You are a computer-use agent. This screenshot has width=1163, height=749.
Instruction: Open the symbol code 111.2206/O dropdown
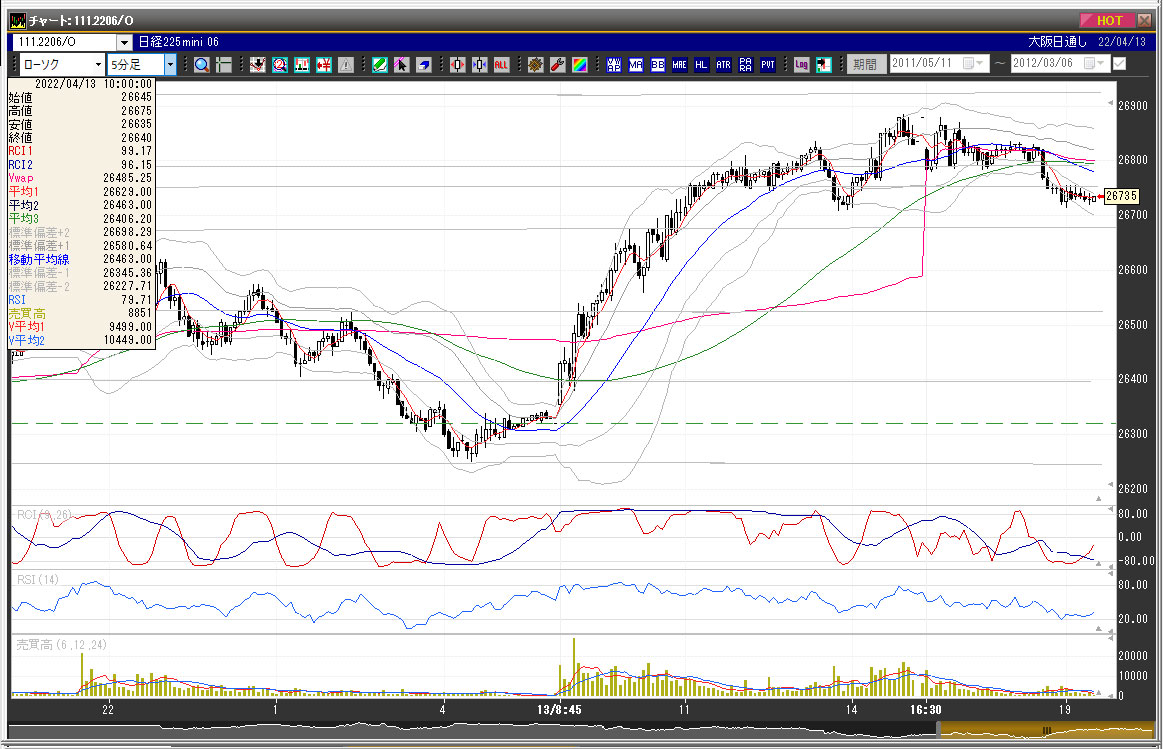pyautogui.click(x=125, y=43)
